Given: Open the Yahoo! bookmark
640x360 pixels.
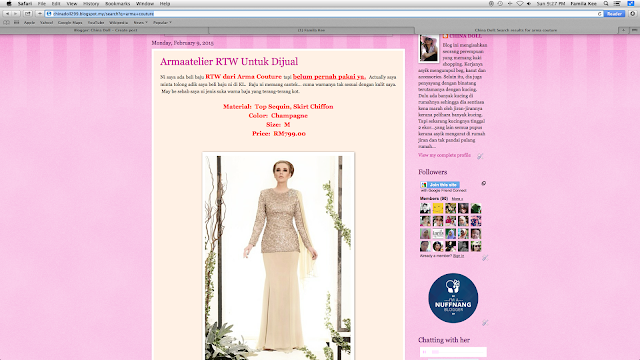Looking at the screenshot, I should click(x=47, y=22).
